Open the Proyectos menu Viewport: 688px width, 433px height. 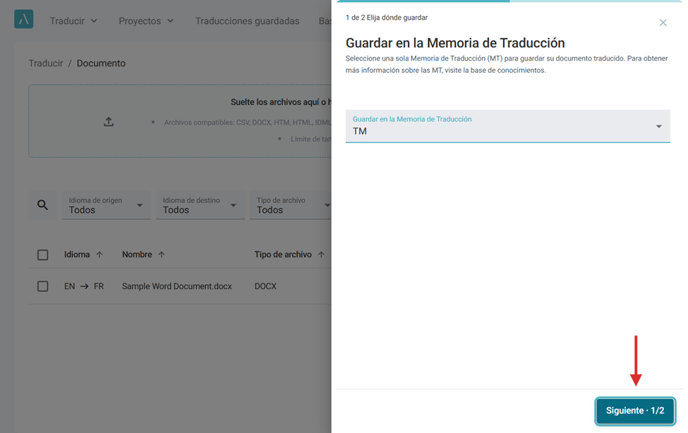146,21
